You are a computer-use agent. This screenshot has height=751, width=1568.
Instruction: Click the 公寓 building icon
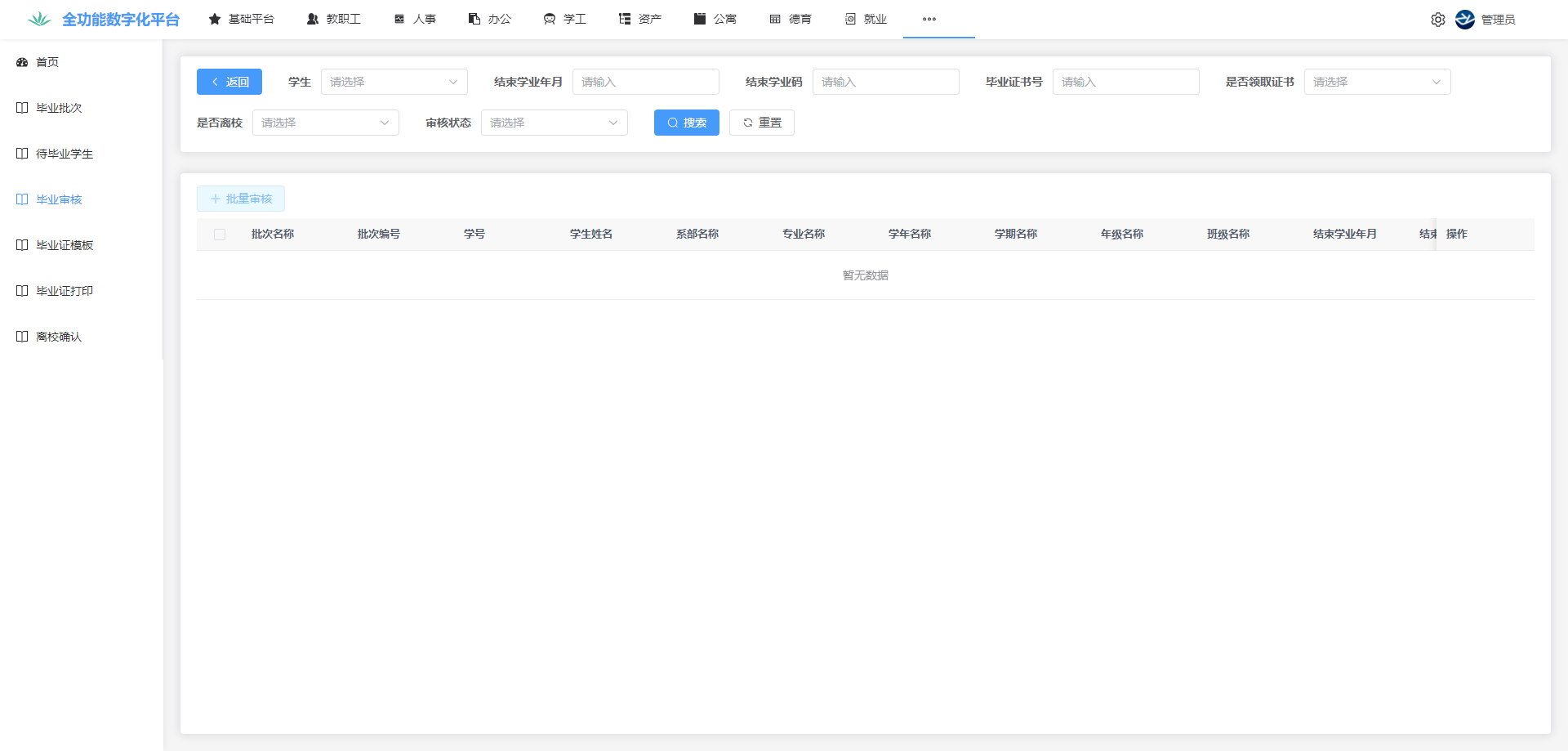700,19
